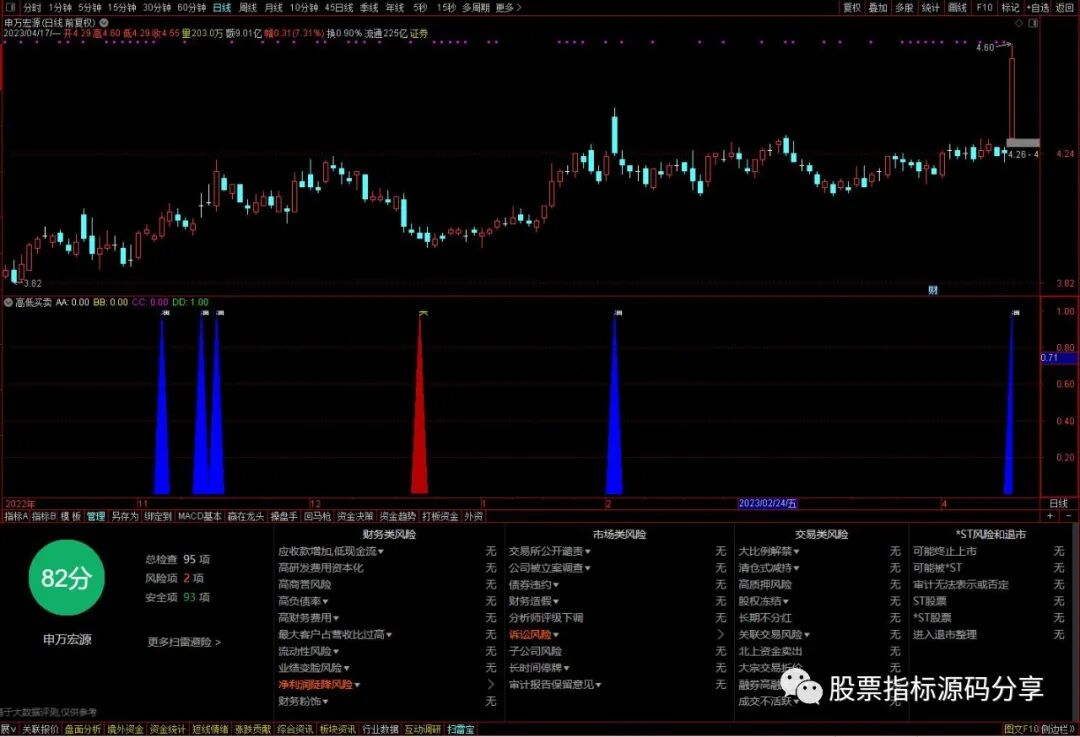Click the 画线 toolbar button
Viewport: 1080px width, 737px height.
coord(957,8)
